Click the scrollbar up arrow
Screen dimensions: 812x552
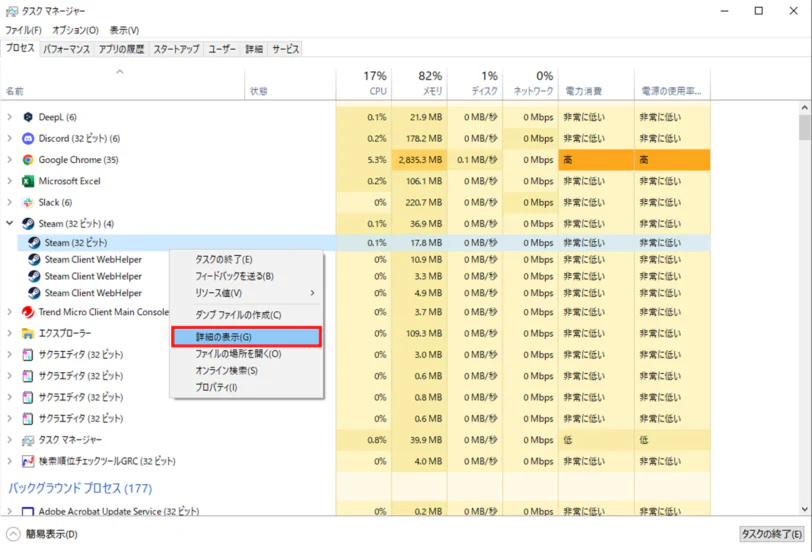(804, 108)
